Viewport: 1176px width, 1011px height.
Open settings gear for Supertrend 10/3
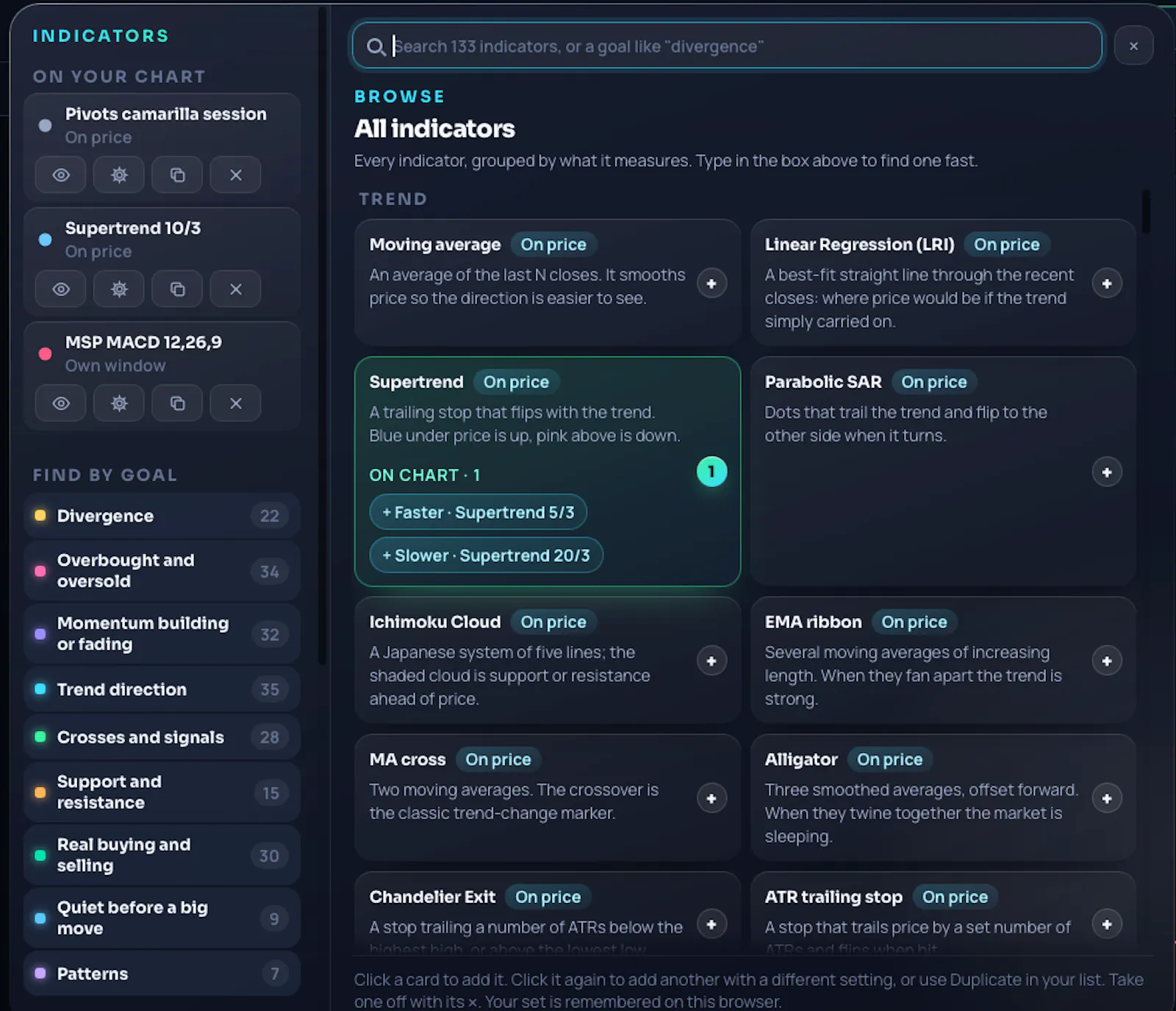coord(119,289)
